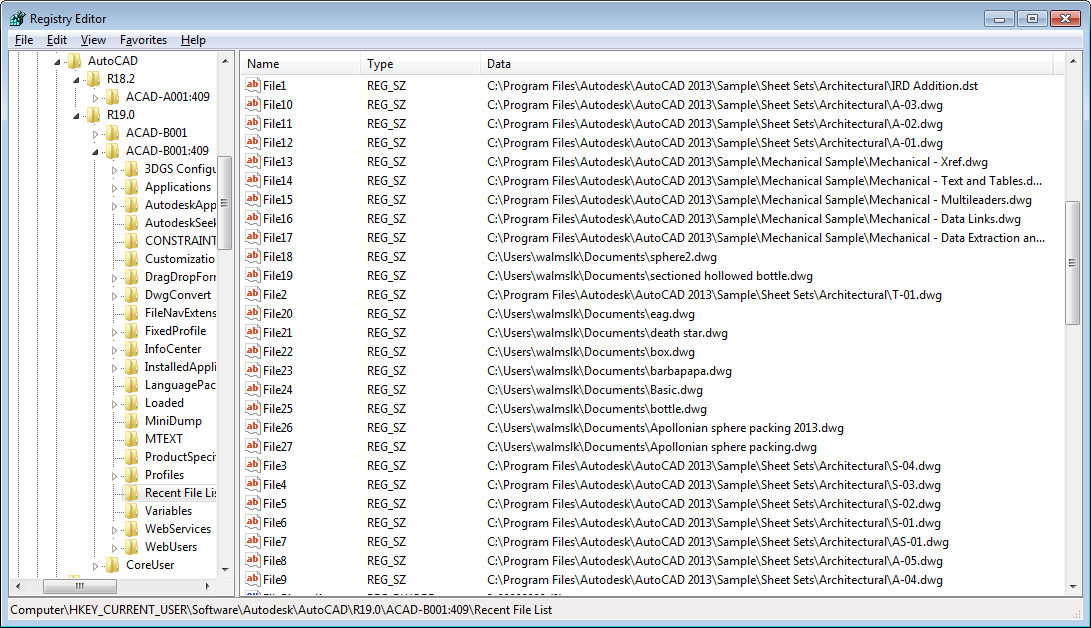The image size is (1091, 628).
Task: Open the Edit menu
Action: pos(57,40)
